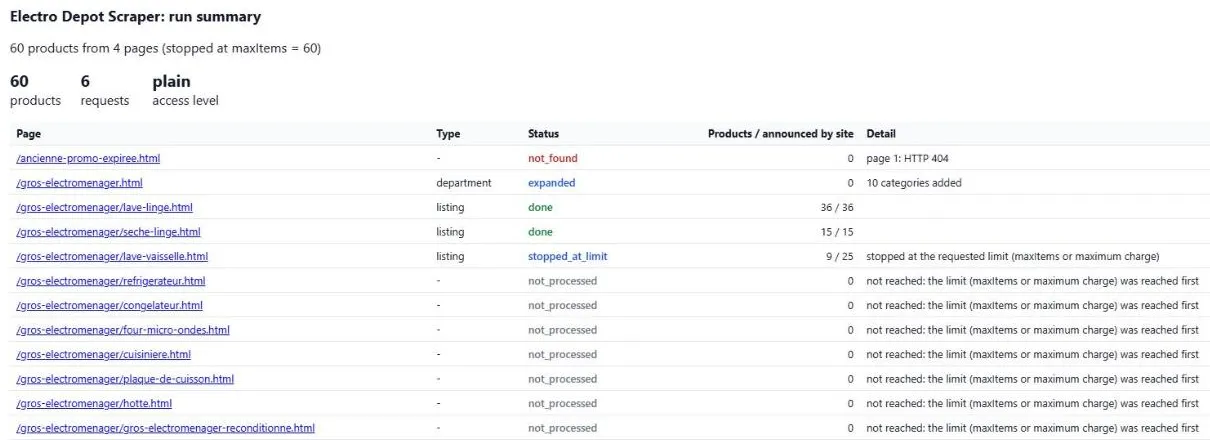Follow the lave-linge.html page link
Viewport: 1210px width, 440px height.
104,207
